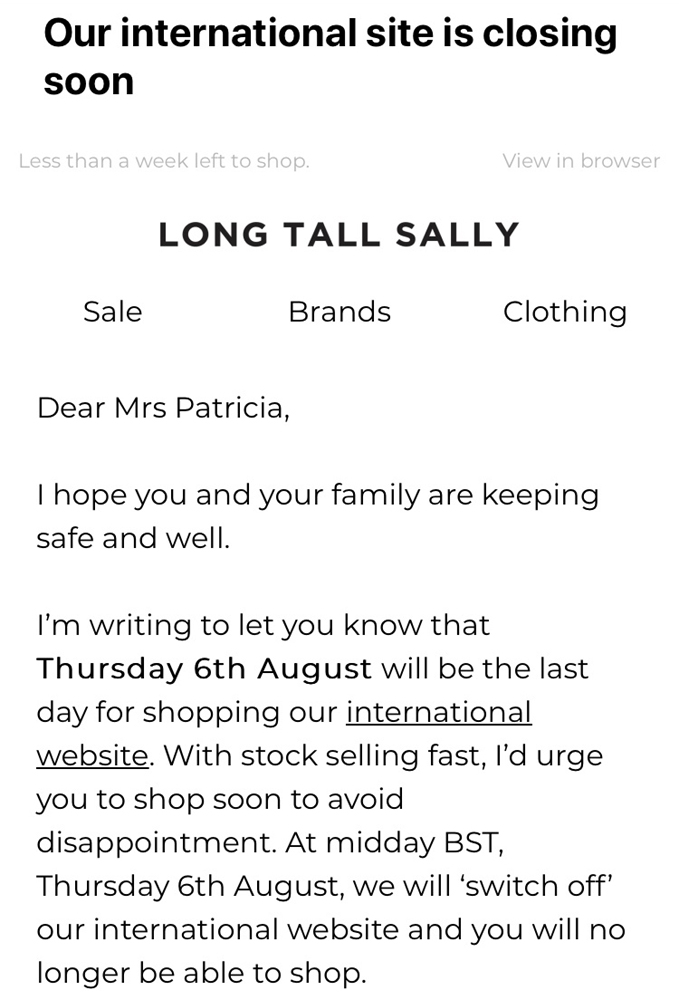679x1000 pixels.
Task: Click the 'I'm writing to let you know' line
Action: coord(263,626)
